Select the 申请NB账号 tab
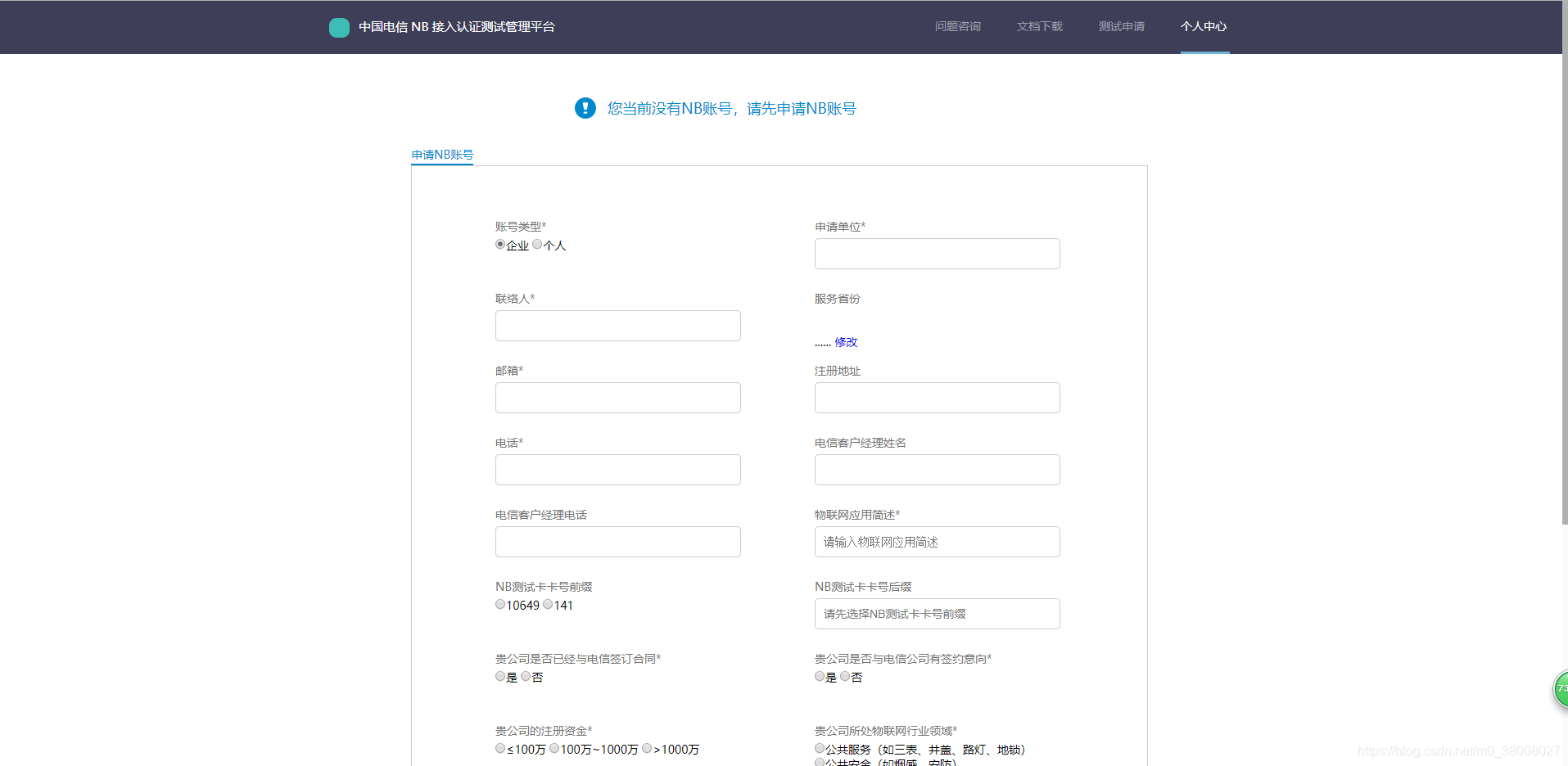The height and width of the screenshot is (766, 1568). (x=442, y=155)
